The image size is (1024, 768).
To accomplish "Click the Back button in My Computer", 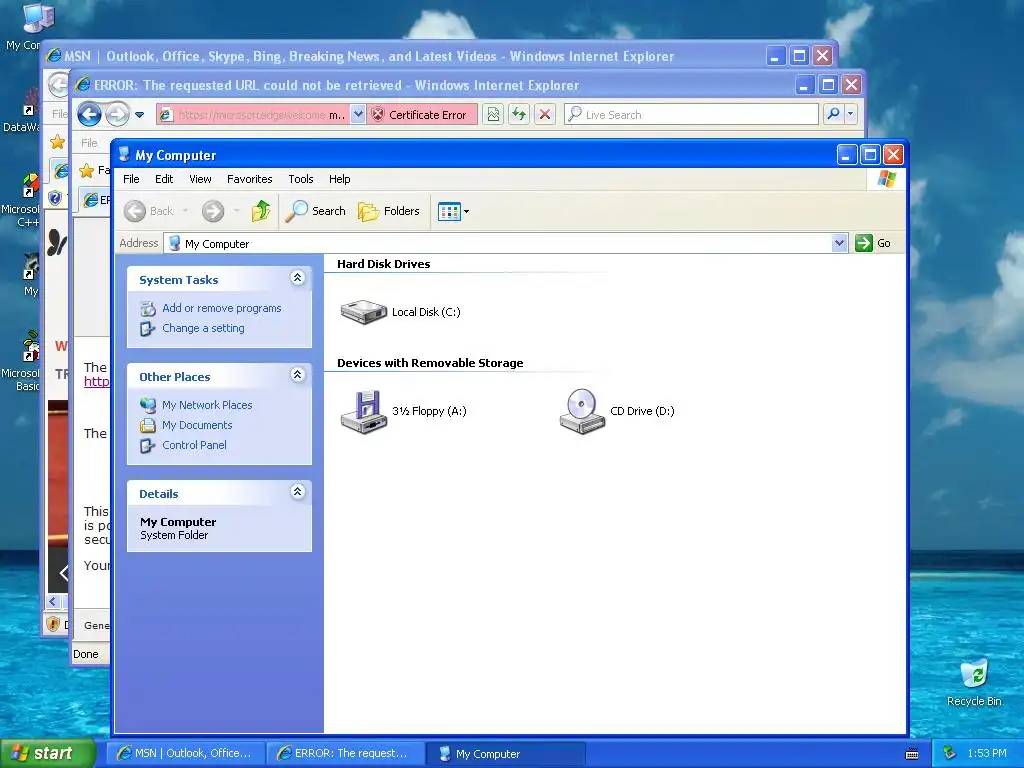I will (x=149, y=211).
